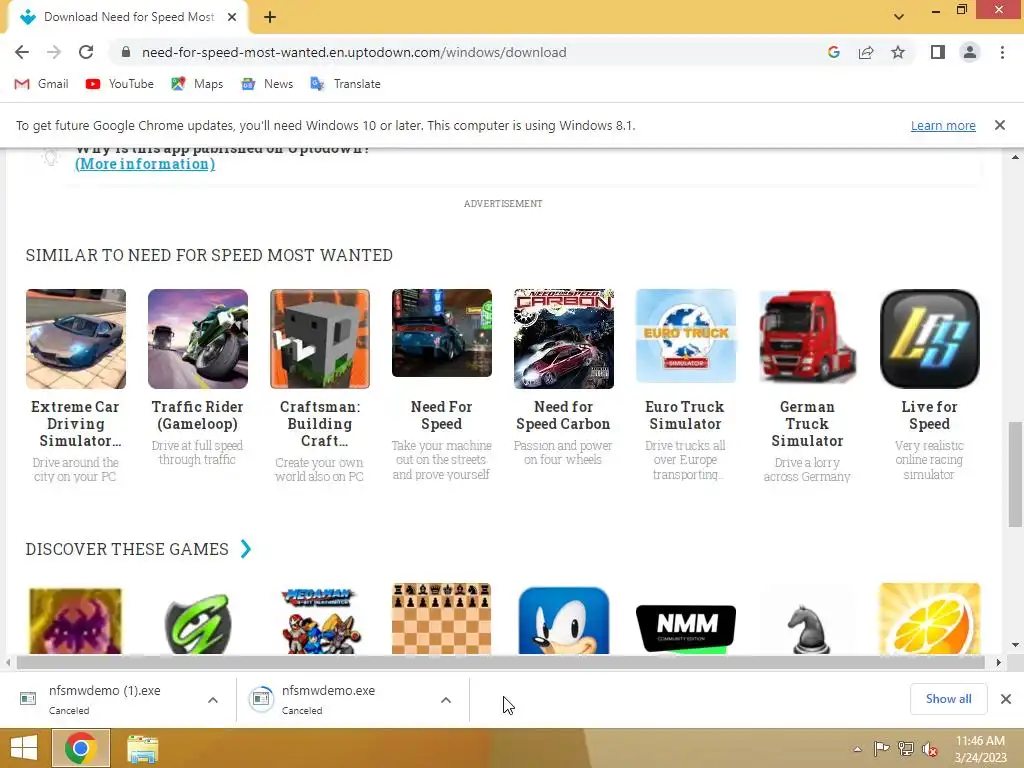The width and height of the screenshot is (1024, 768).
Task: Click the muted volume tray icon
Action: pyautogui.click(x=929, y=749)
